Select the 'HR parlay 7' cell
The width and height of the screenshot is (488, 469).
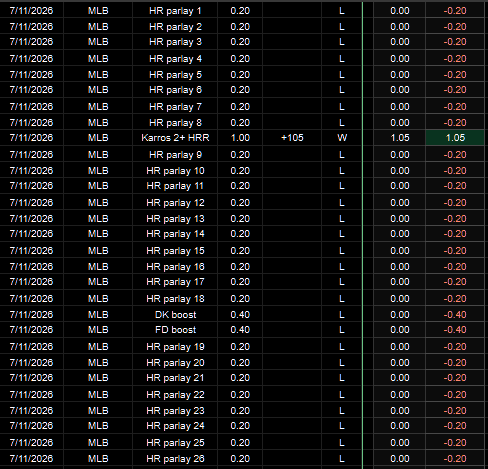tap(175, 107)
